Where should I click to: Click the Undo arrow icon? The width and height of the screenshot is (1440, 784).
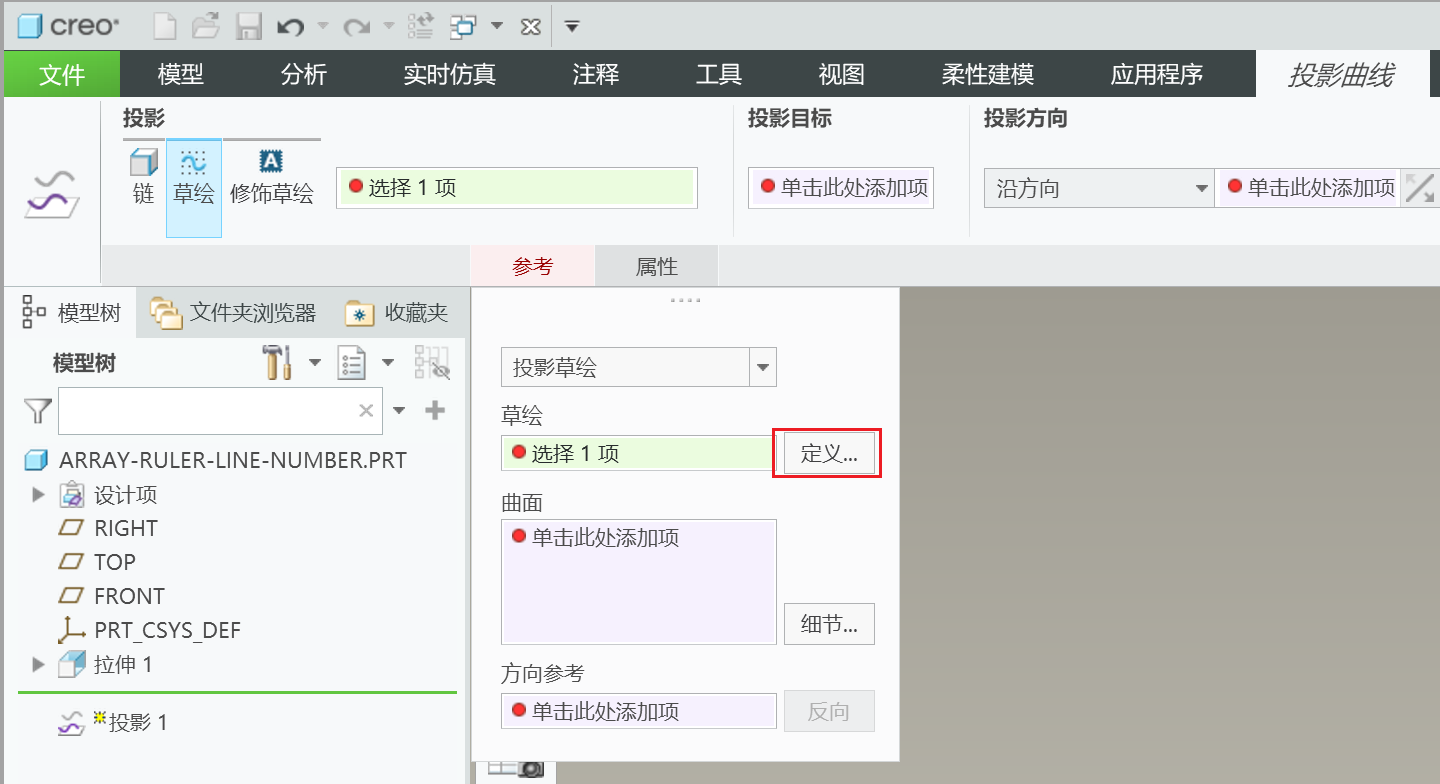(x=290, y=26)
